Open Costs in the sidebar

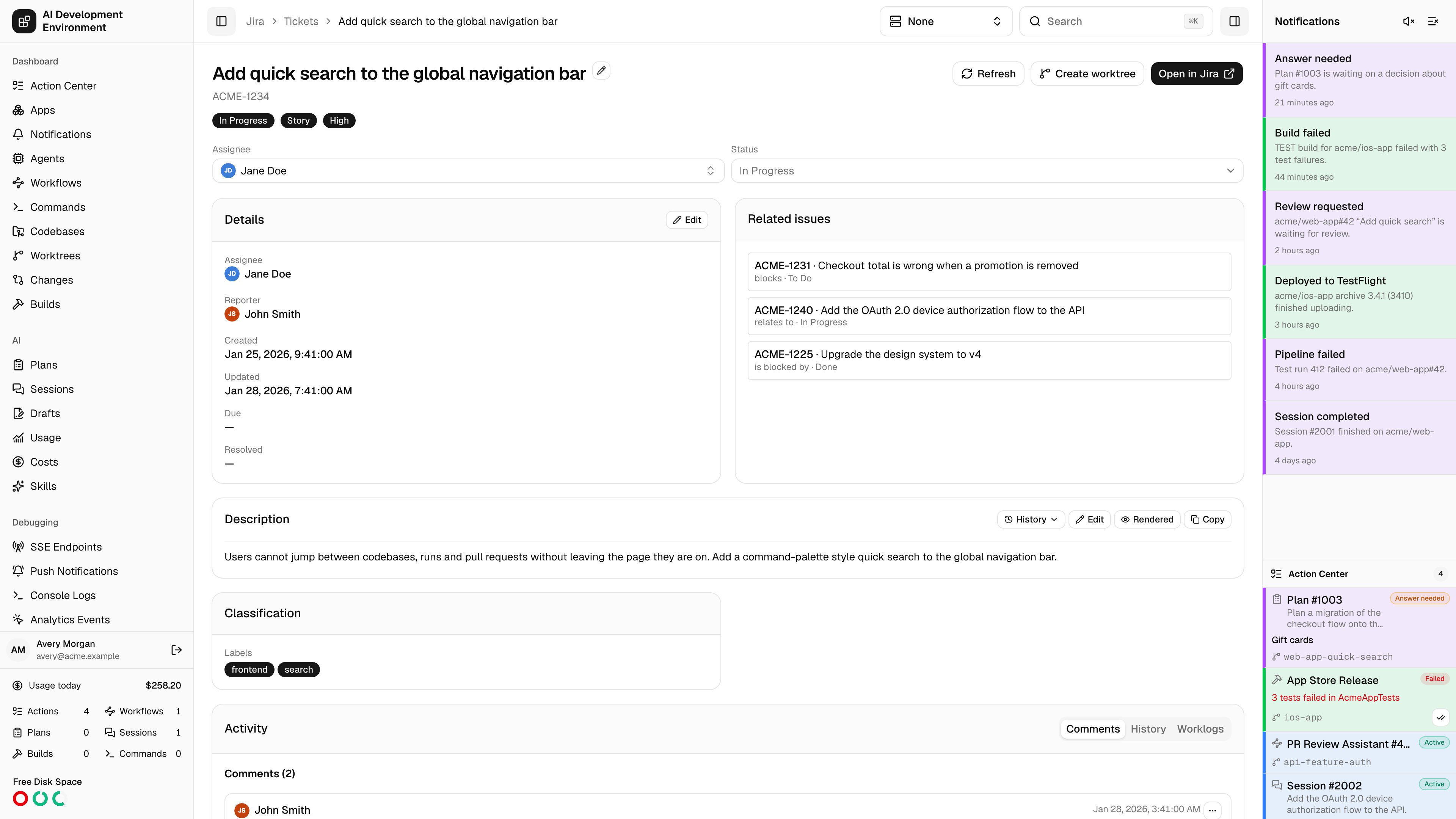pyautogui.click(x=97, y=462)
